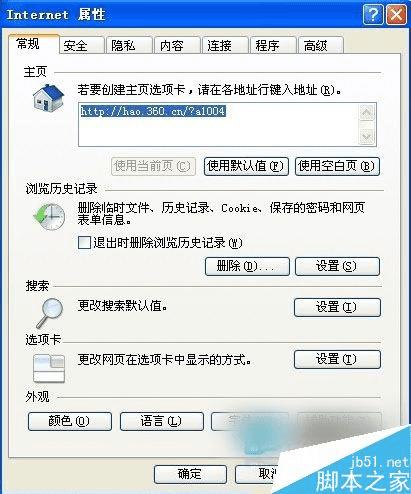Click 使用空白页 button
This screenshot has height=494, width=411.
337,166
